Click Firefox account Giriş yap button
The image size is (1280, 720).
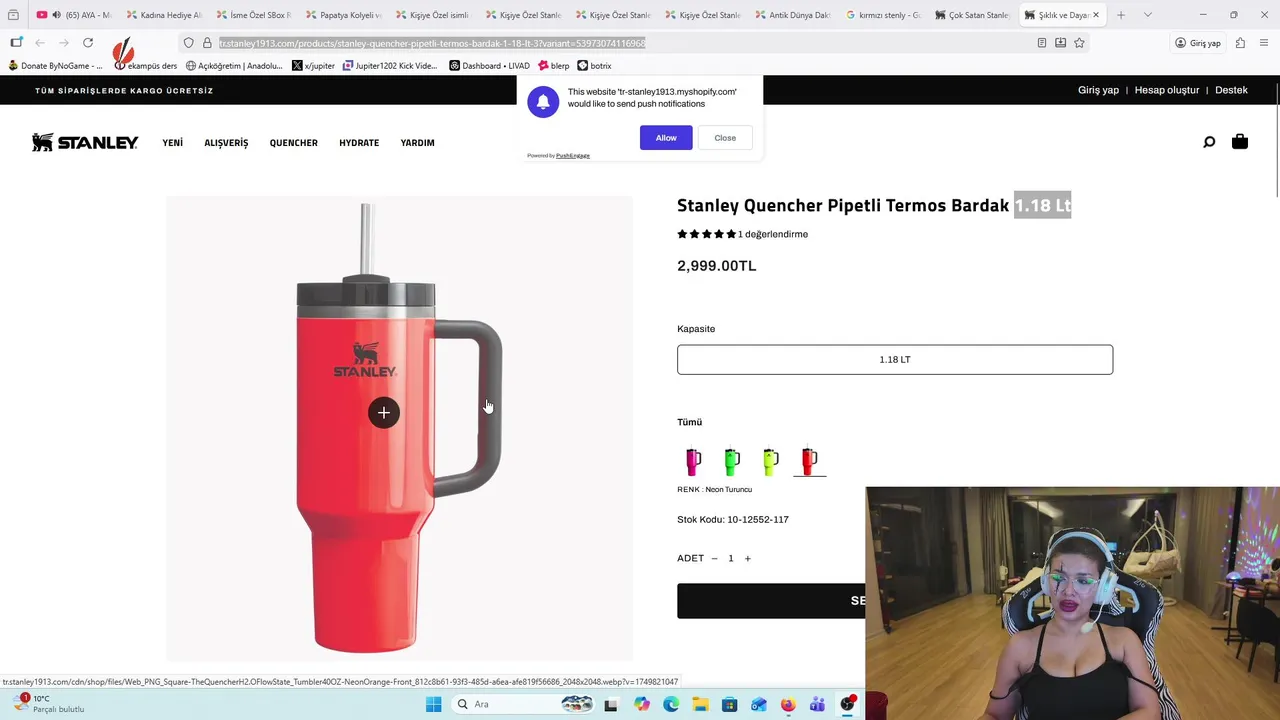(x=1198, y=43)
